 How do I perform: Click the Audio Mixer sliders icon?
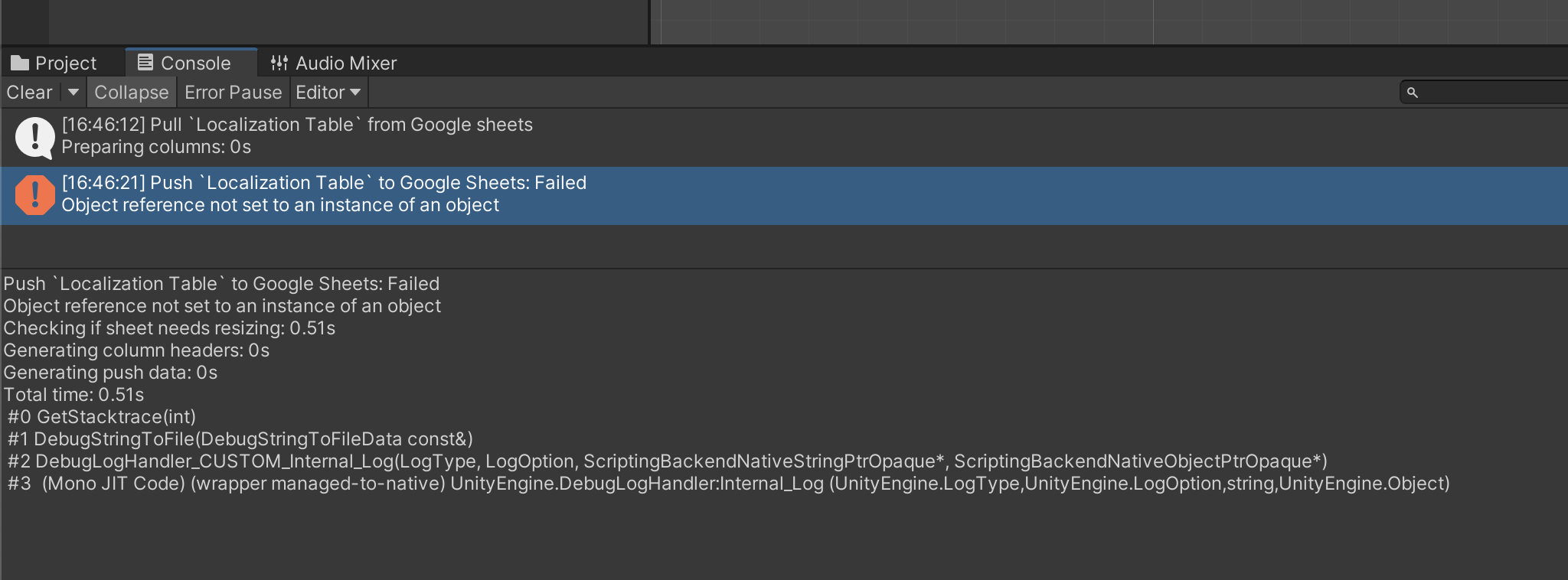pyautogui.click(x=279, y=63)
